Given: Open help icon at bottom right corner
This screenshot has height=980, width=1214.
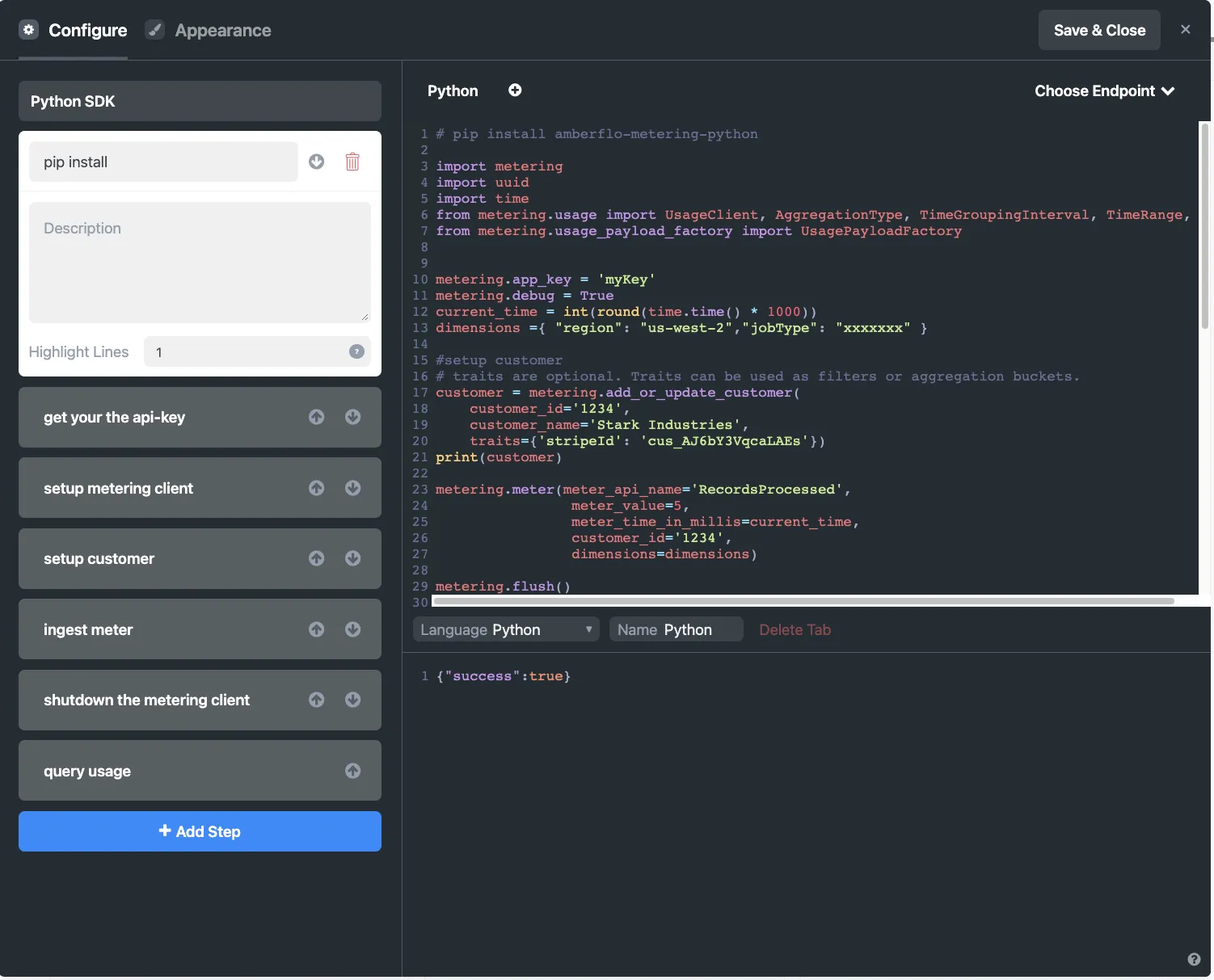Looking at the screenshot, I should (1194, 959).
